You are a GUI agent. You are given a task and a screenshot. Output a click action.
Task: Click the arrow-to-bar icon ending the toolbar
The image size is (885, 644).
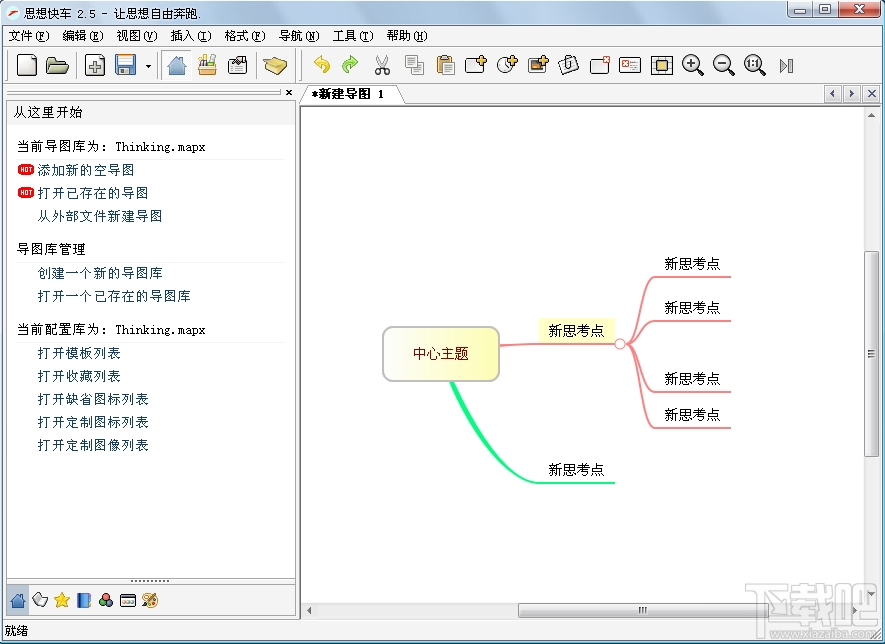click(x=786, y=66)
